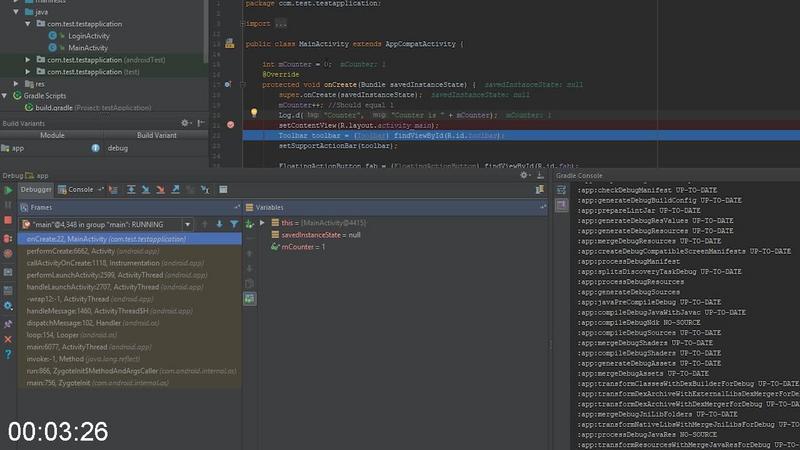Click the New Watch icon in Variables panel

[x=249, y=224]
